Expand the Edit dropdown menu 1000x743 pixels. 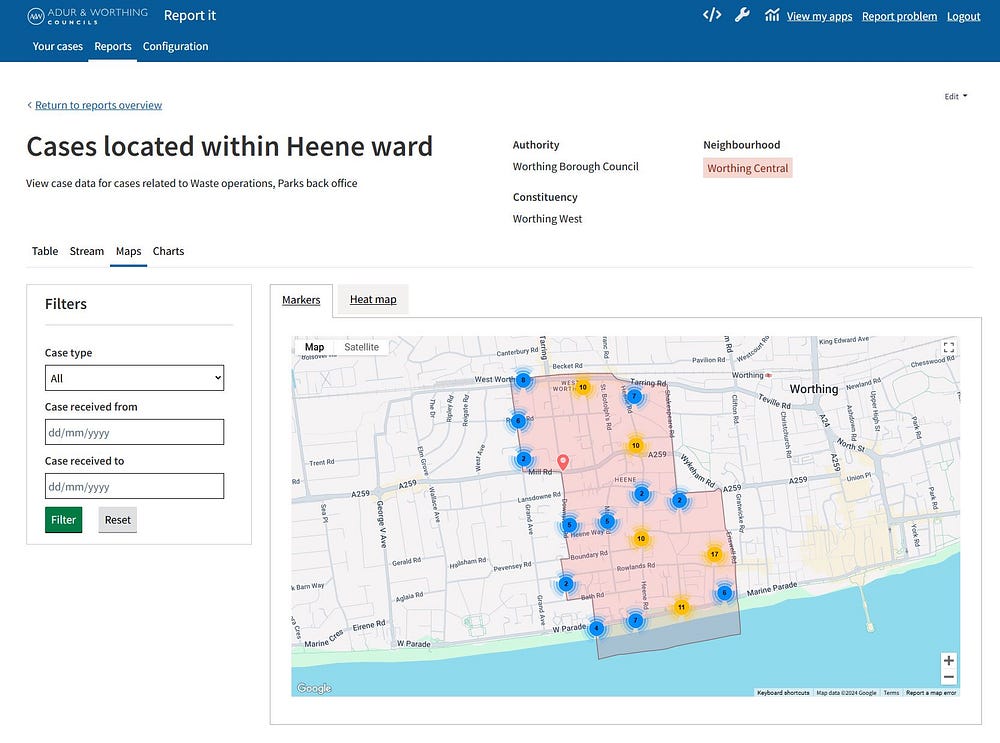coord(955,97)
